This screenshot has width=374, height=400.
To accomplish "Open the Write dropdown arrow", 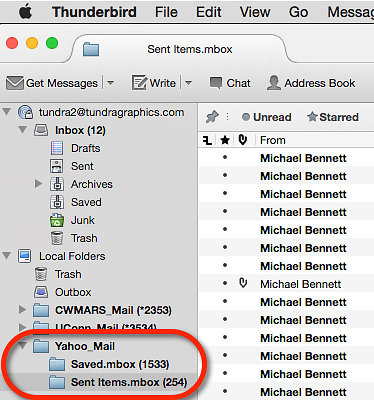I will [188, 83].
